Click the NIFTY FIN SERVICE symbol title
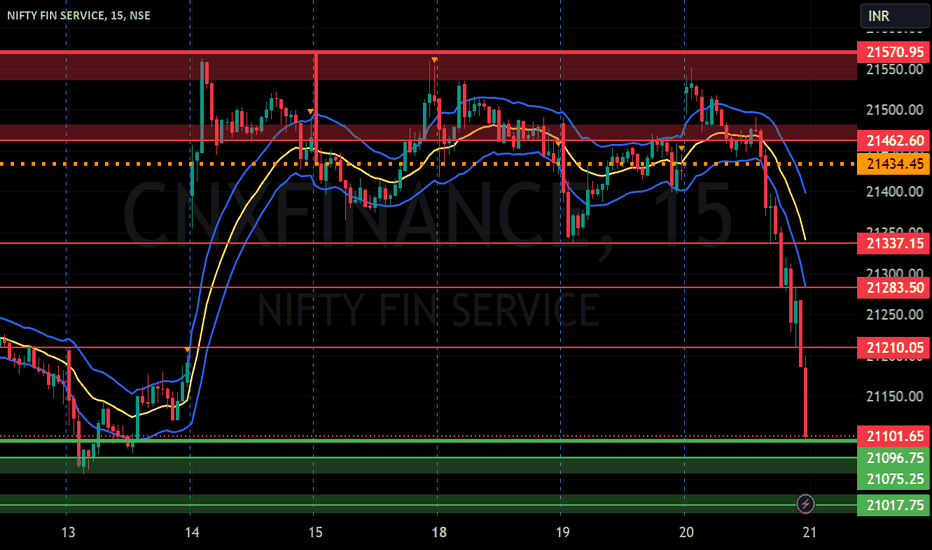The image size is (932, 550). pos(78,15)
